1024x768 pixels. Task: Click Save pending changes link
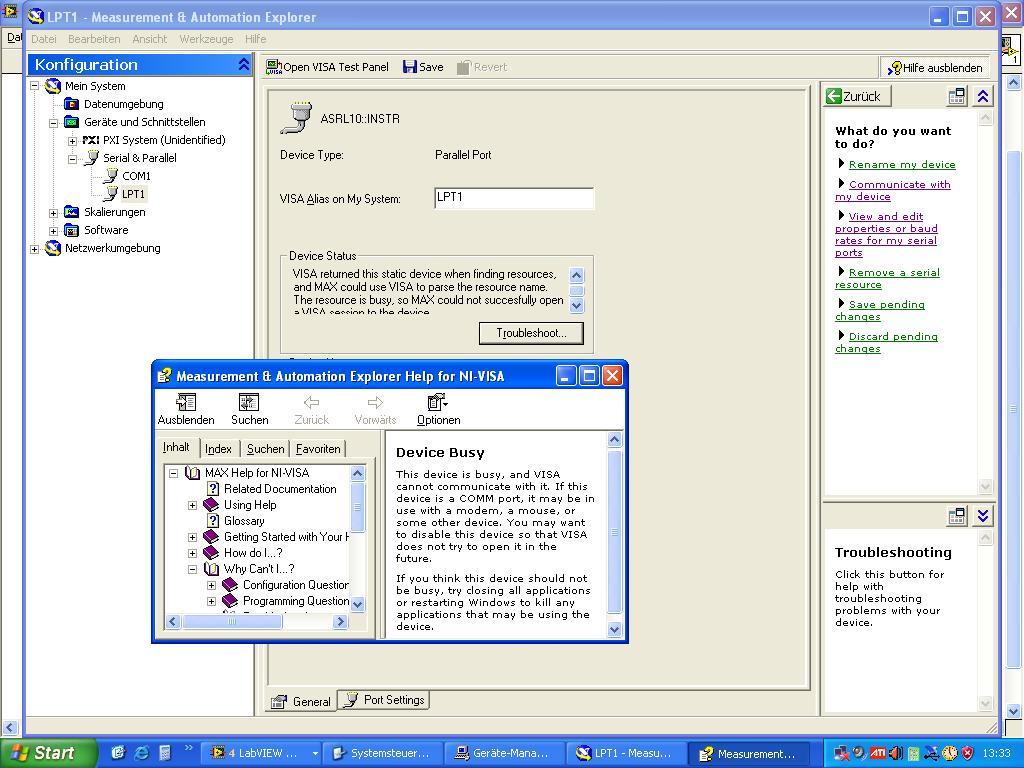(x=880, y=310)
